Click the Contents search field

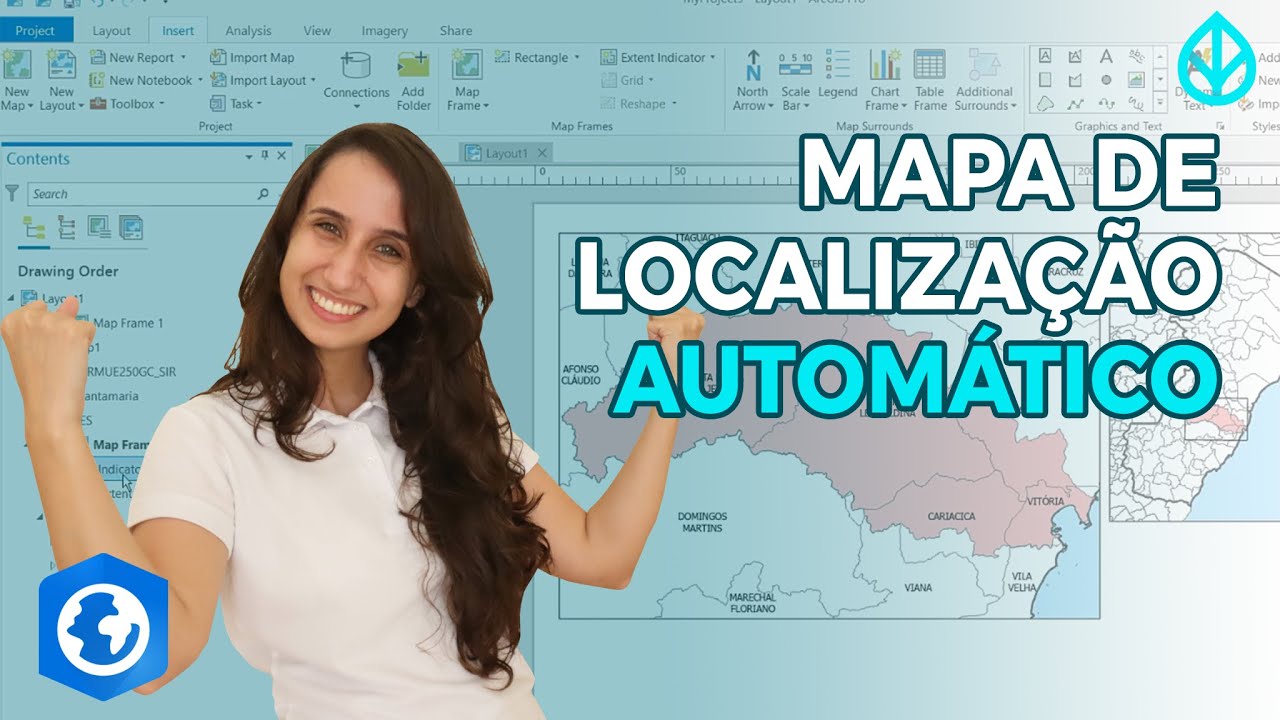coord(150,194)
